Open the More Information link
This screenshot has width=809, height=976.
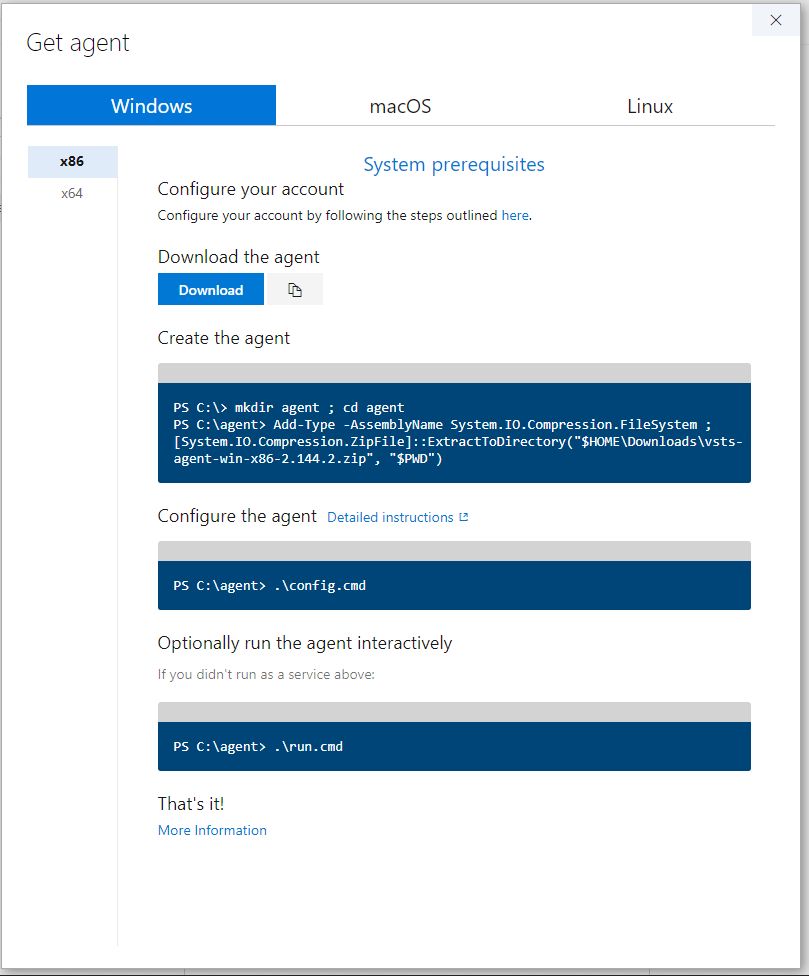coord(212,830)
